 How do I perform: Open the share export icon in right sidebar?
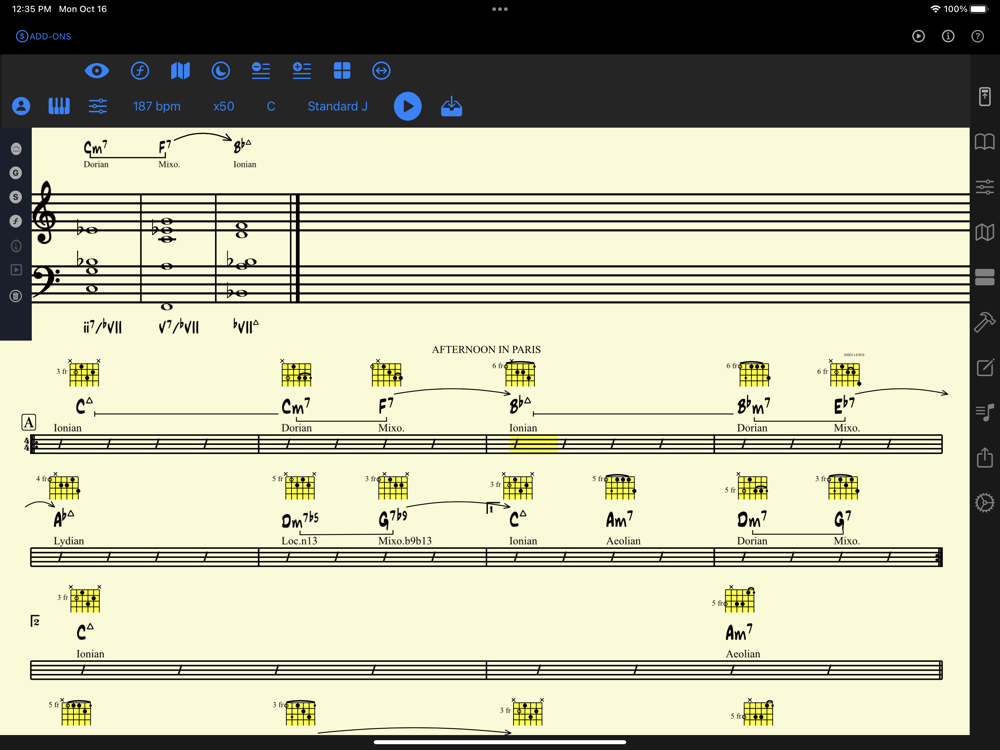pos(985,457)
